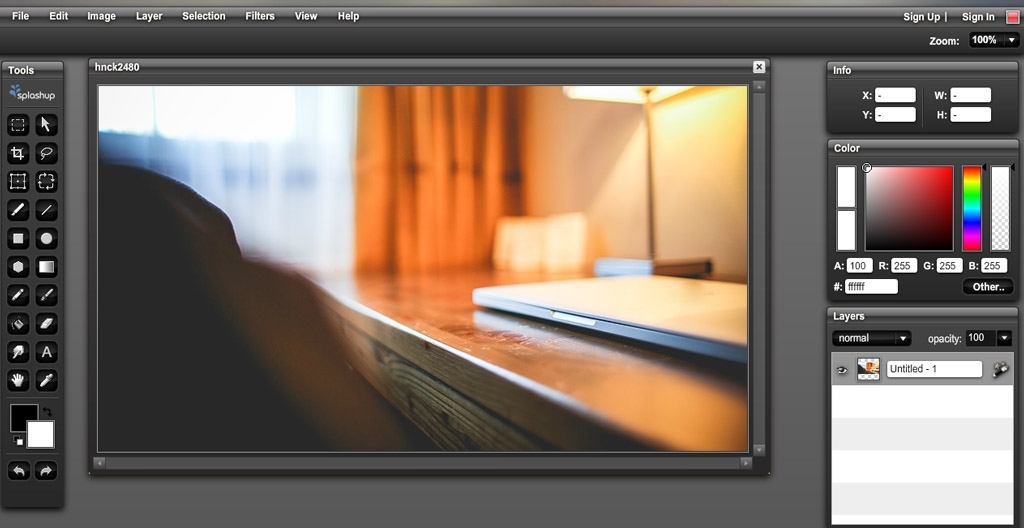Click the lower white swatch in Color panel
The height and width of the screenshot is (528, 1024).
846,230
